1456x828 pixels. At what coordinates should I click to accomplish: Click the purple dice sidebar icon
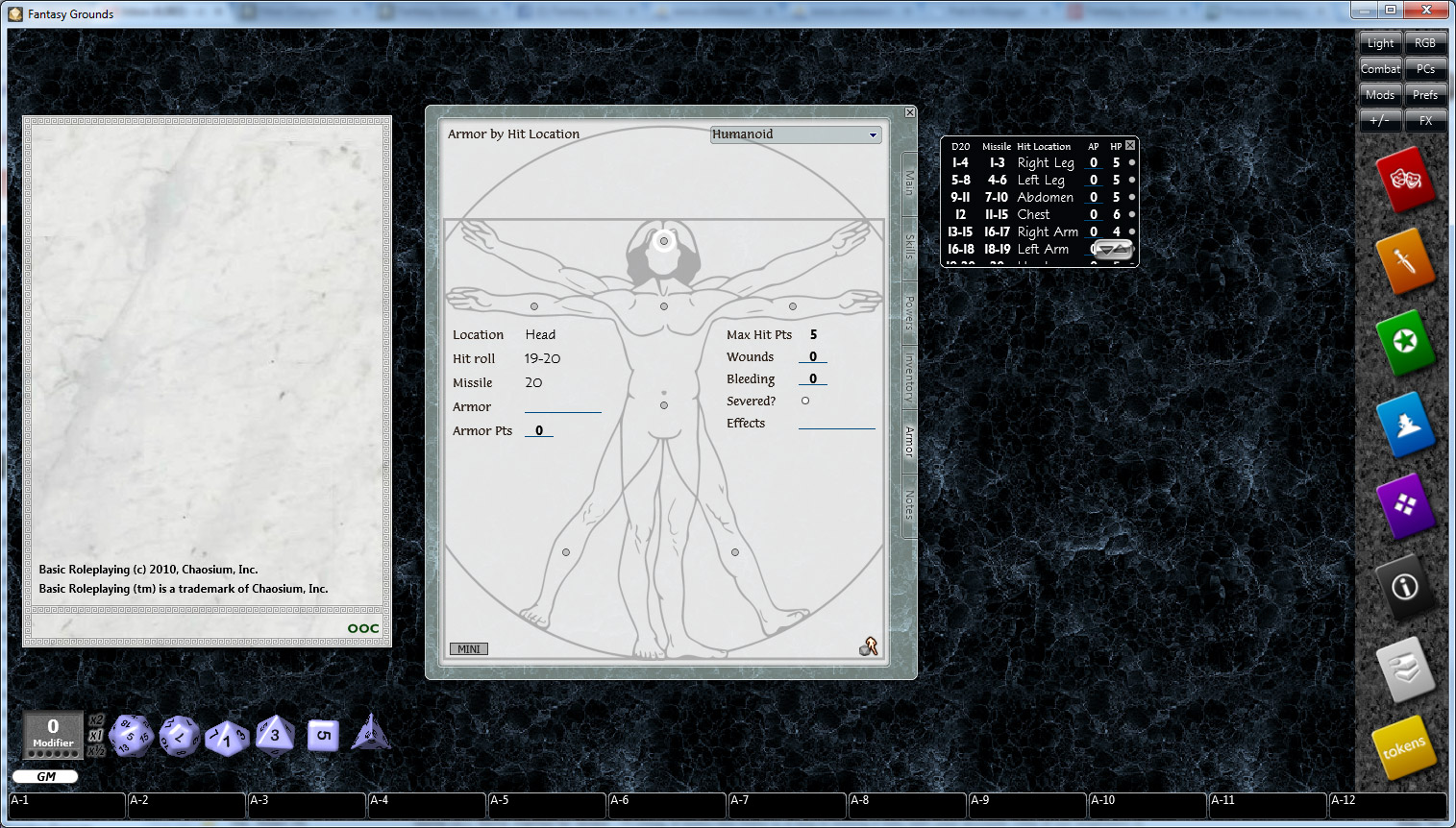coord(1406,506)
